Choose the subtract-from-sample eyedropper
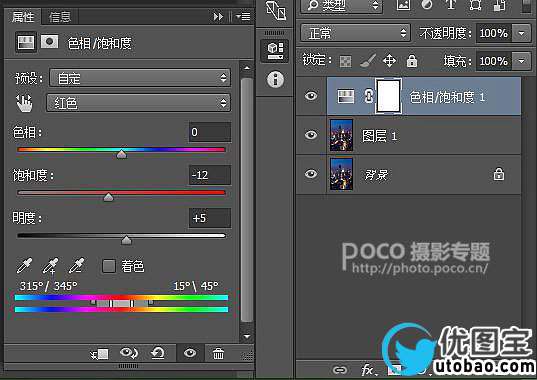The height and width of the screenshot is (380, 537). click(x=76, y=266)
